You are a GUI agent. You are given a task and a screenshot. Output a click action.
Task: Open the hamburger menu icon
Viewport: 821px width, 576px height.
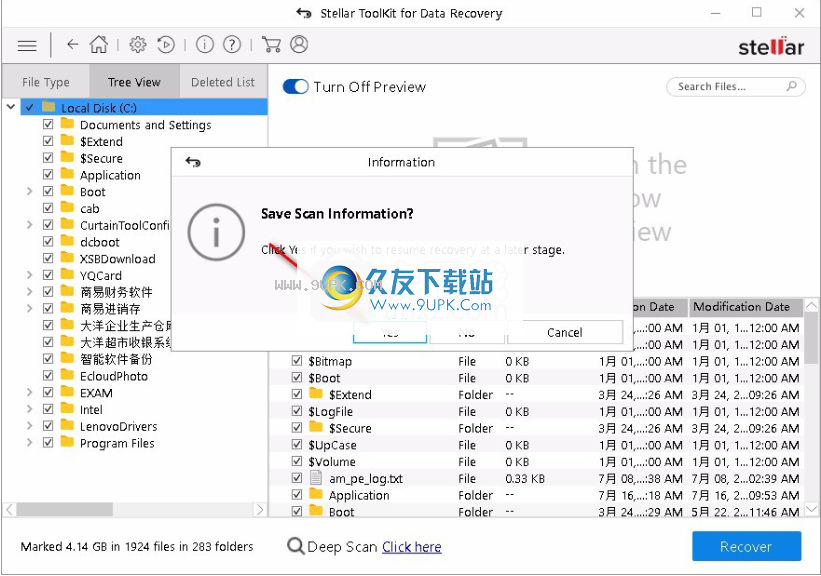(x=27, y=46)
